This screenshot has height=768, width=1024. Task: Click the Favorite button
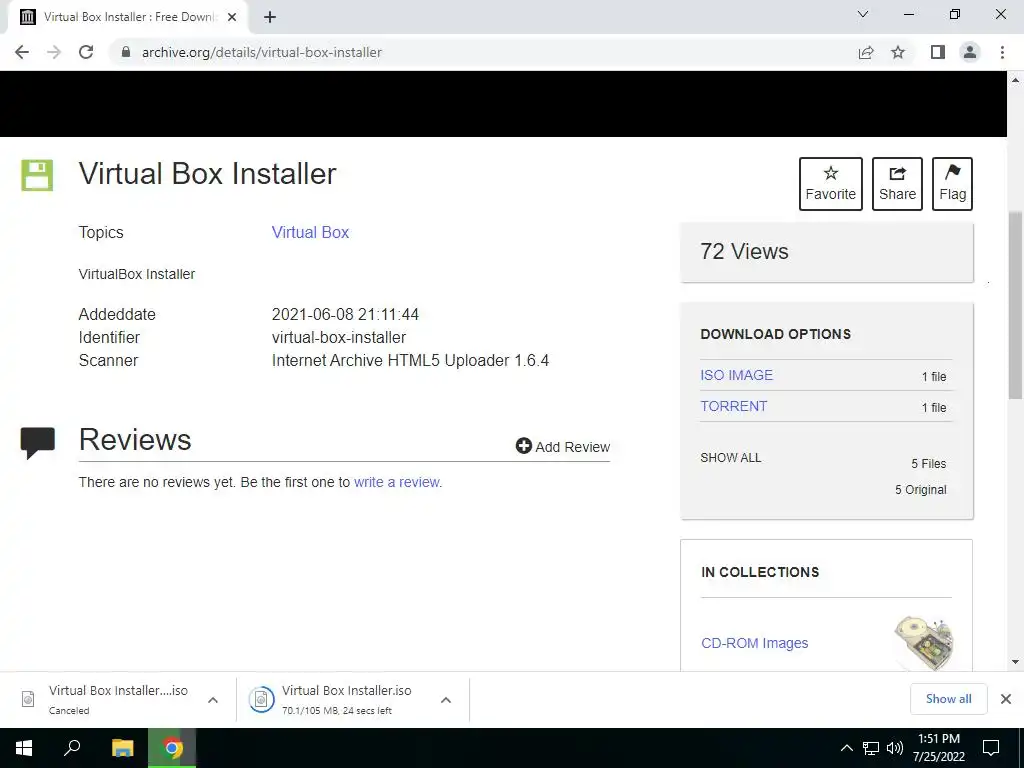click(x=831, y=184)
